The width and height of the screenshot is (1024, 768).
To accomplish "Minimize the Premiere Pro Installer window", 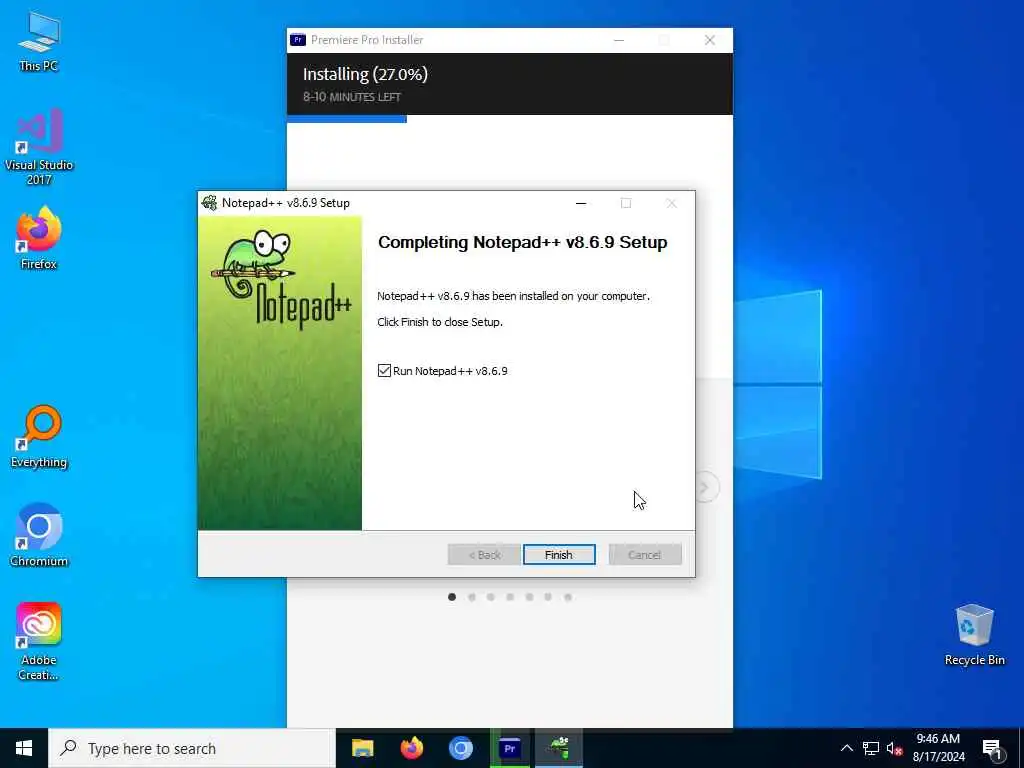I will tap(619, 40).
